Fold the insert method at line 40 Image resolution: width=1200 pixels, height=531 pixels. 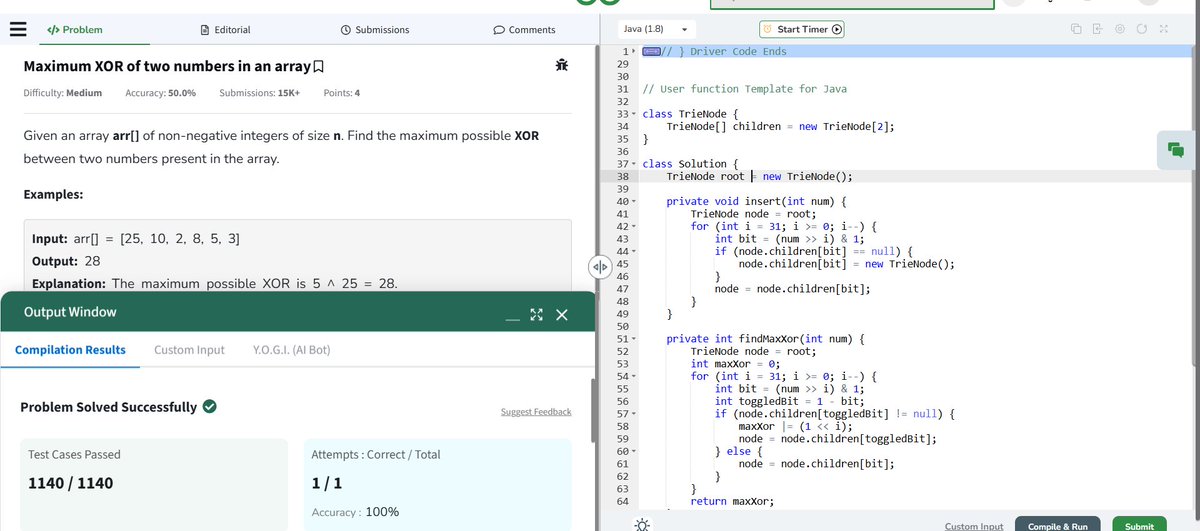click(x=634, y=202)
